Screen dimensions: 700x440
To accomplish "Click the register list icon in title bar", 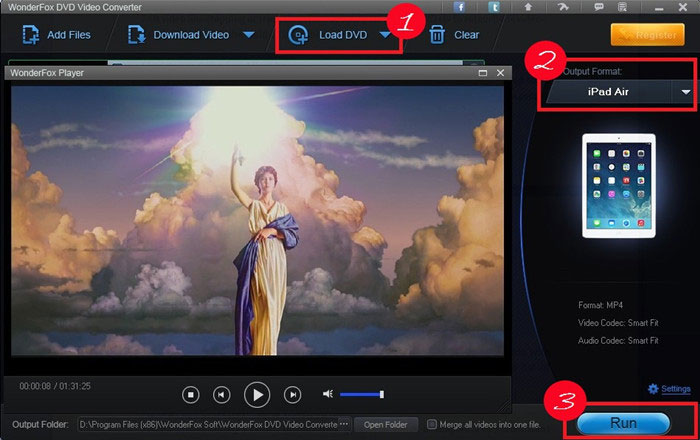I will point(622,7).
